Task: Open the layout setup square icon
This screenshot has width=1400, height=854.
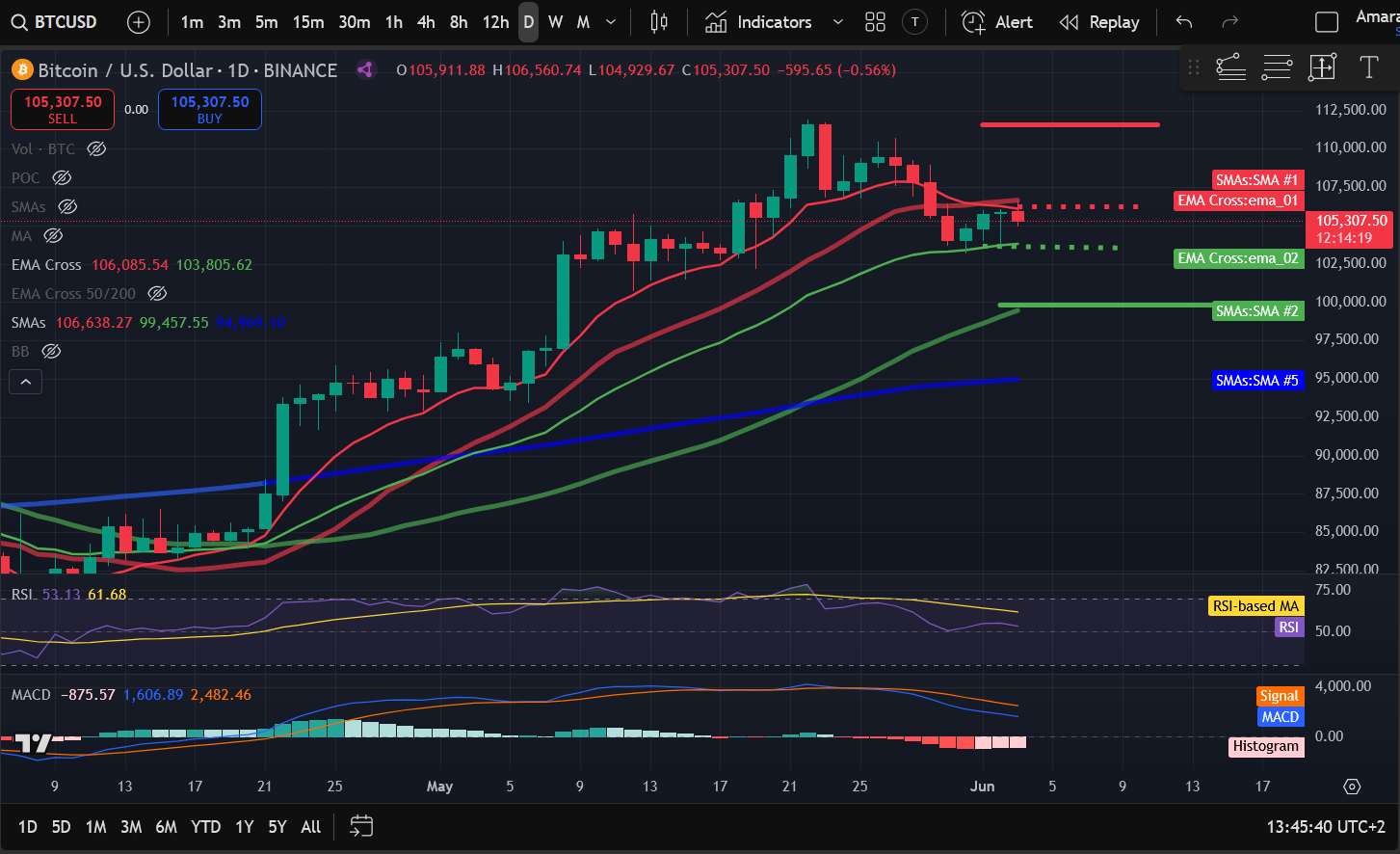Action: click(x=1327, y=22)
